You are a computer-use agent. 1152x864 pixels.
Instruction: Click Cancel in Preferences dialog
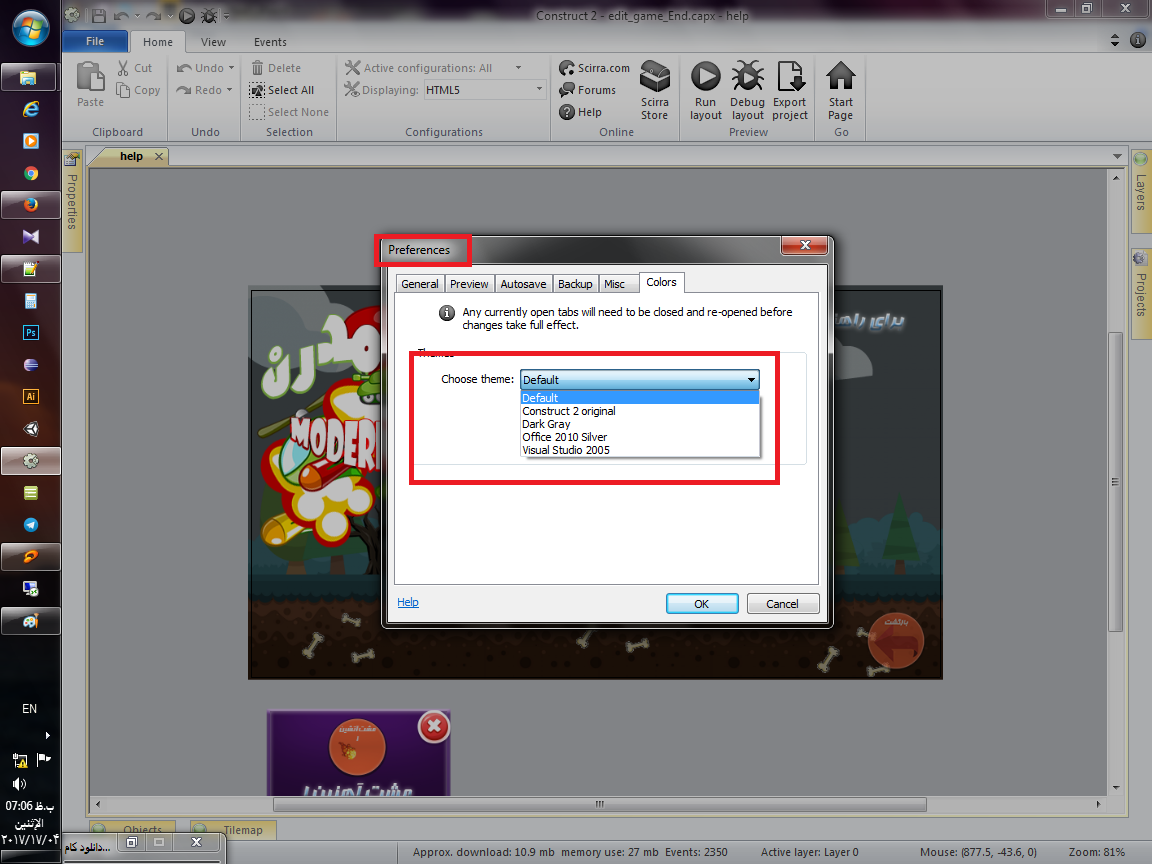pos(782,603)
